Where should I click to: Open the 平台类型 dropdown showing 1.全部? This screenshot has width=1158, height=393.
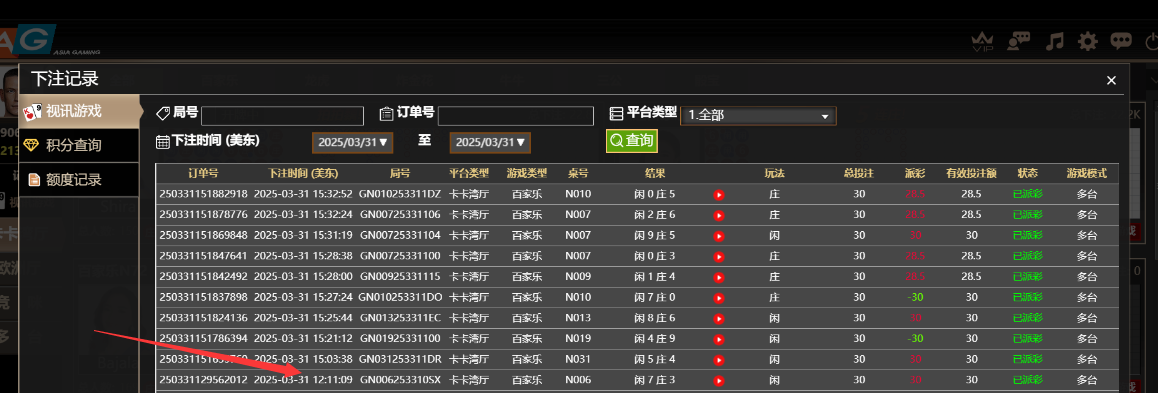pos(758,116)
